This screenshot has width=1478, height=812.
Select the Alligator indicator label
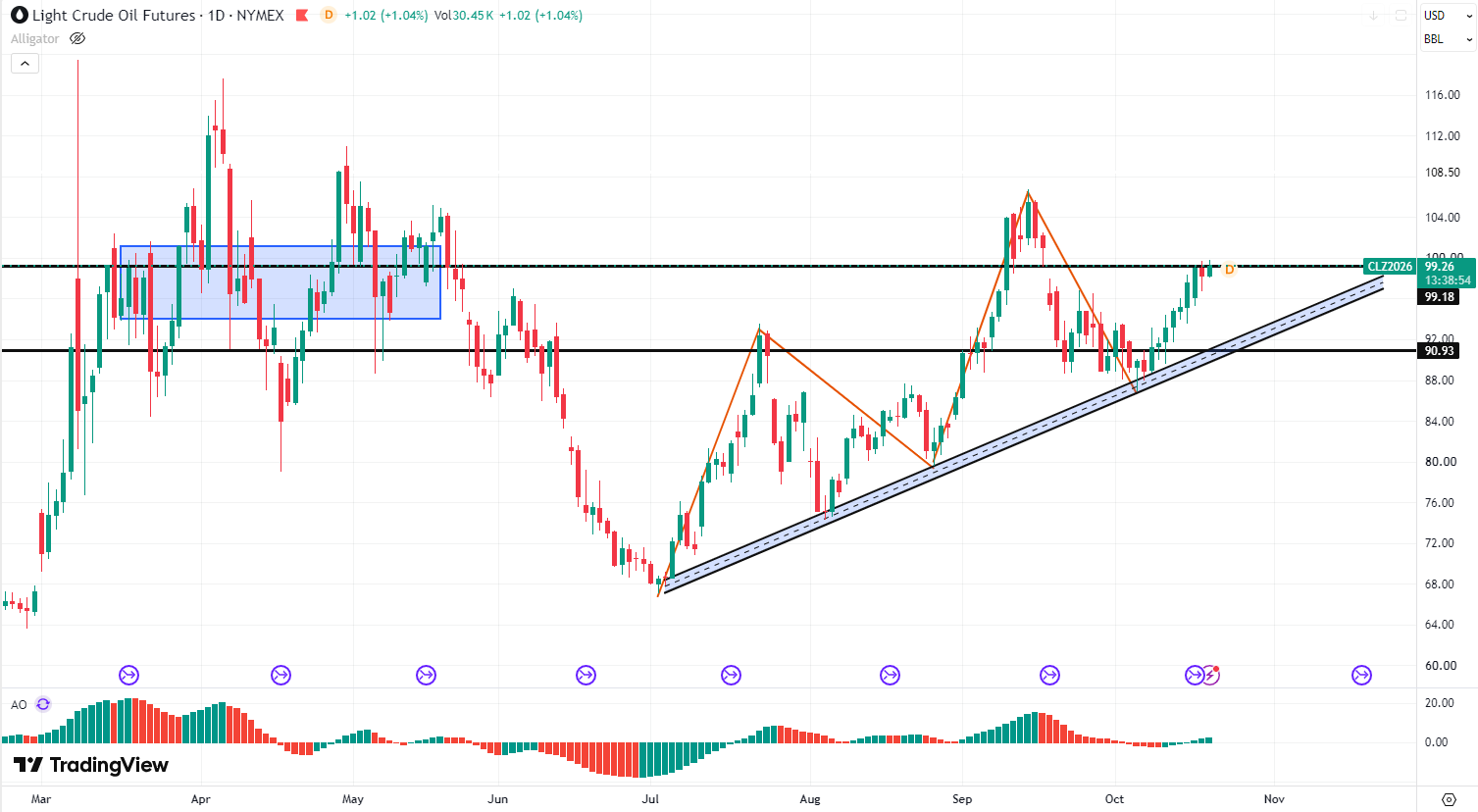coord(35,39)
